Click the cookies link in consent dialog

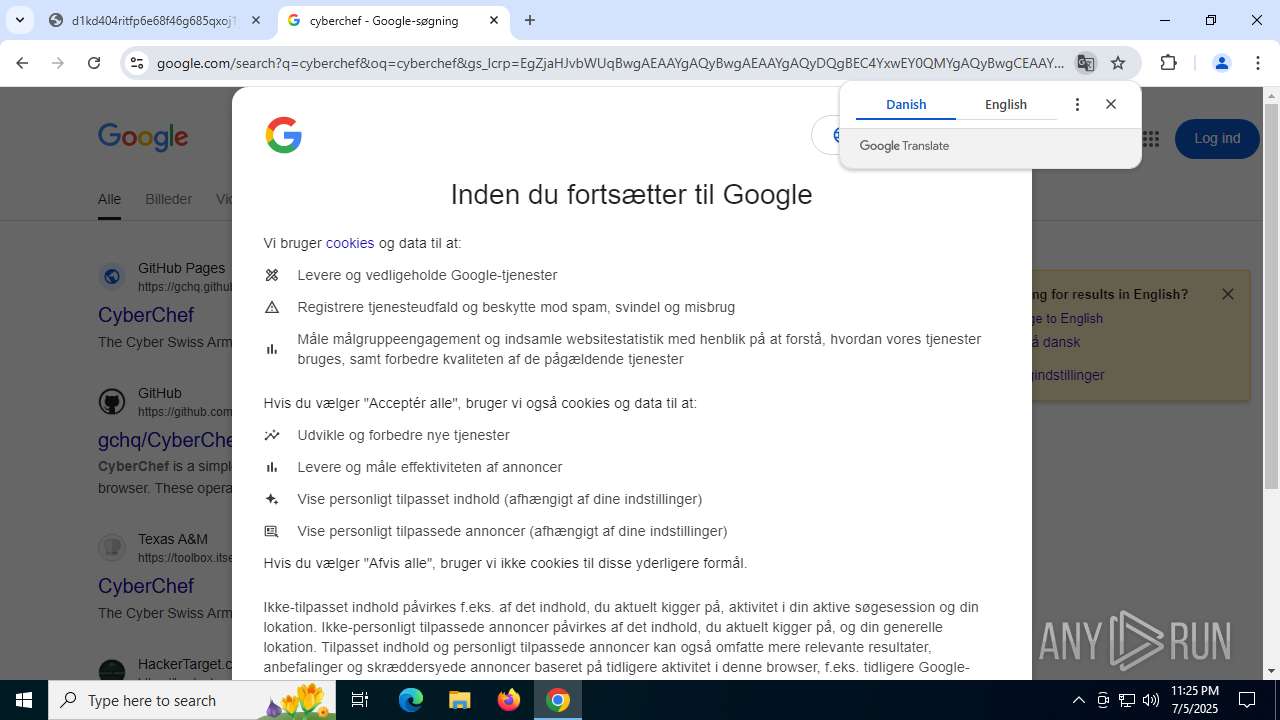[x=350, y=243]
